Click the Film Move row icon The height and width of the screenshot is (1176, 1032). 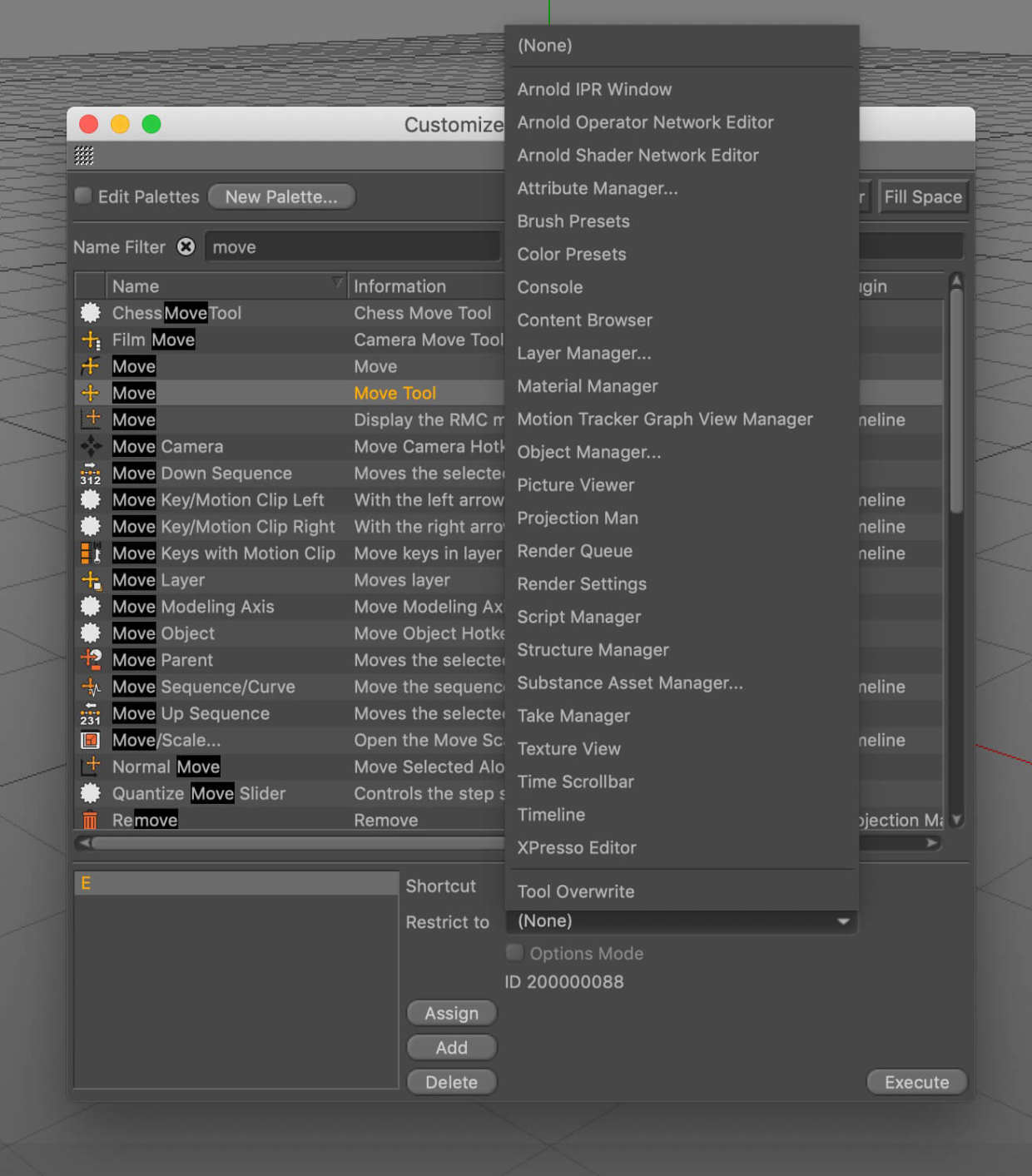tap(90, 340)
